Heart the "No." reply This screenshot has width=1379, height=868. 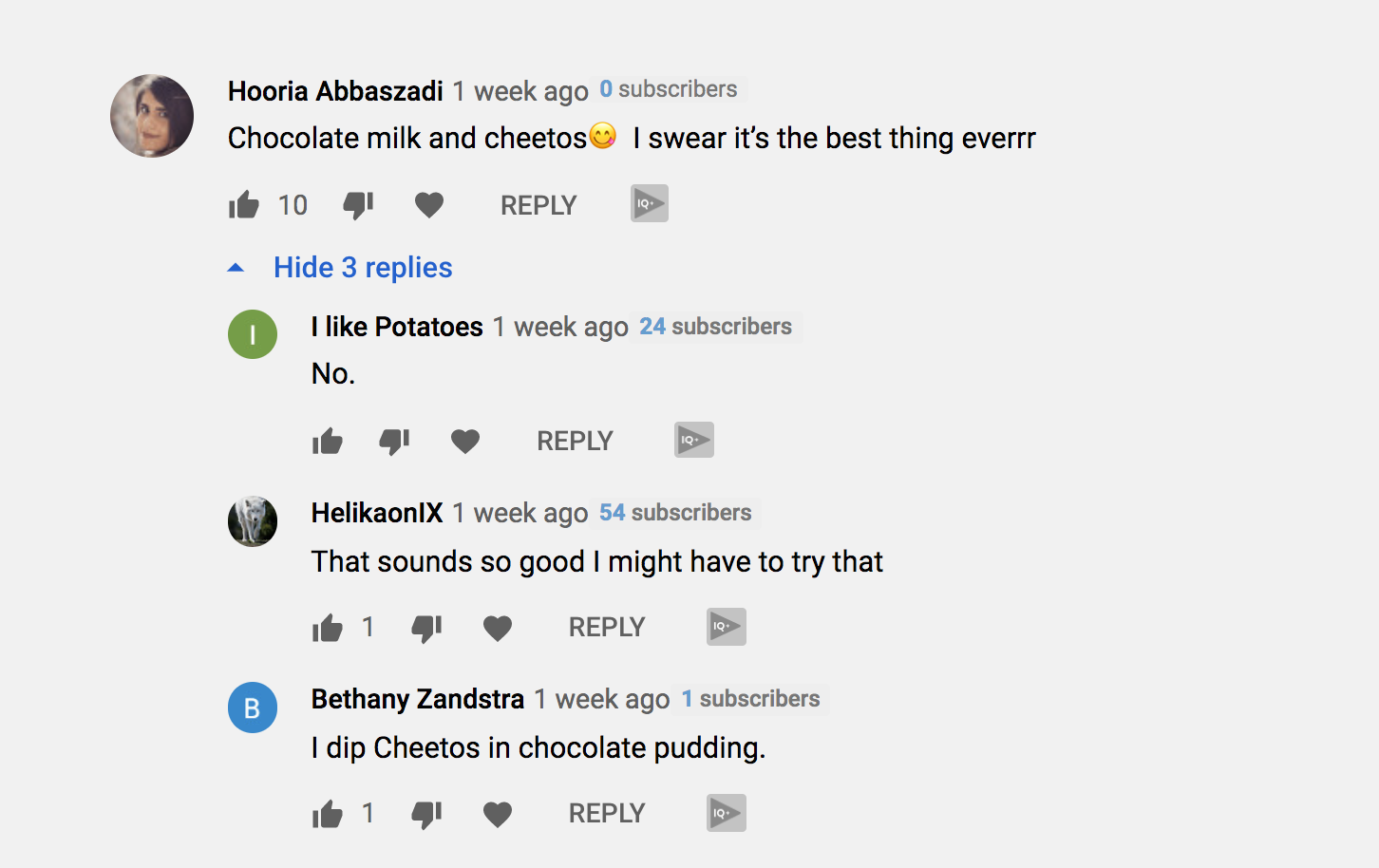465,441
